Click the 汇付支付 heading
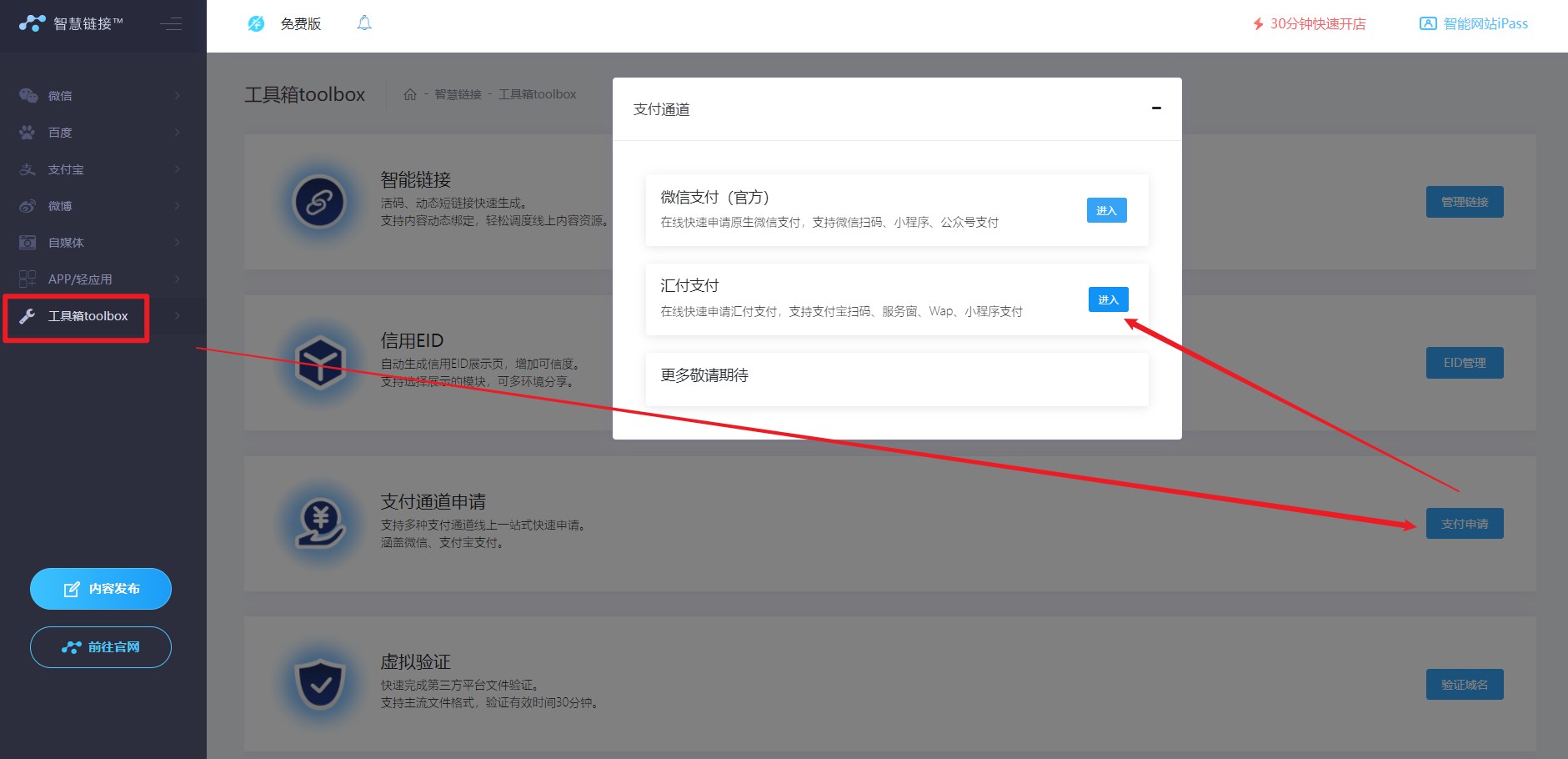Image resolution: width=1568 pixels, height=759 pixels. coord(689,285)
